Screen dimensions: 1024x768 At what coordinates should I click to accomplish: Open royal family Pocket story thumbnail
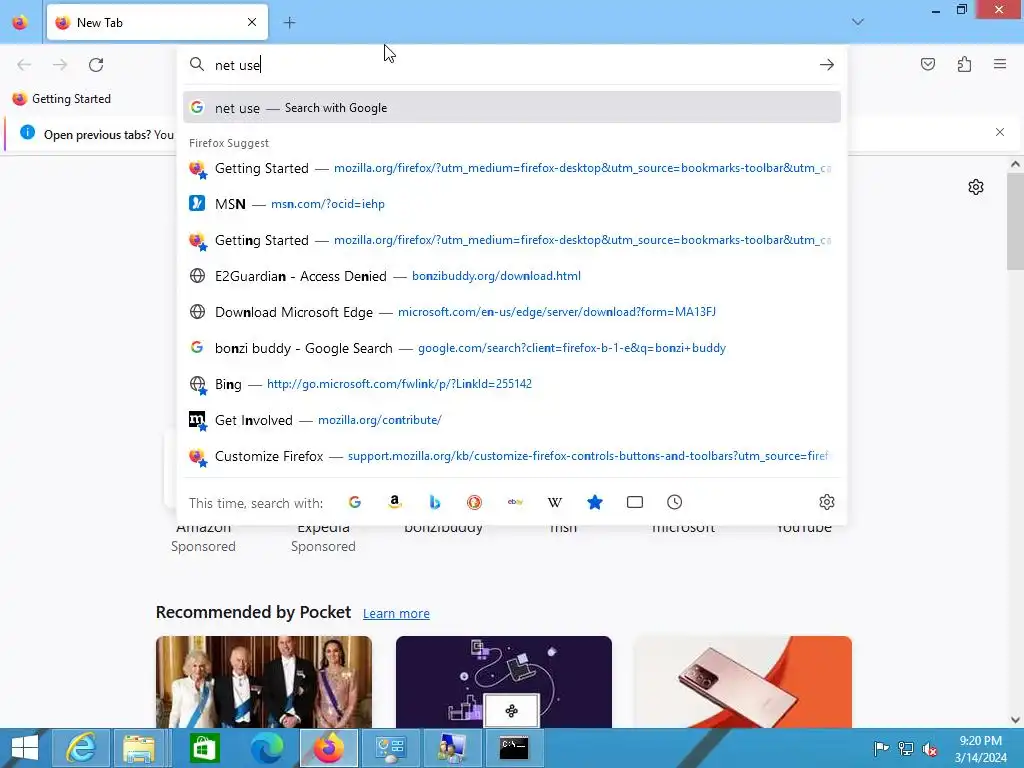pos(264,682)
